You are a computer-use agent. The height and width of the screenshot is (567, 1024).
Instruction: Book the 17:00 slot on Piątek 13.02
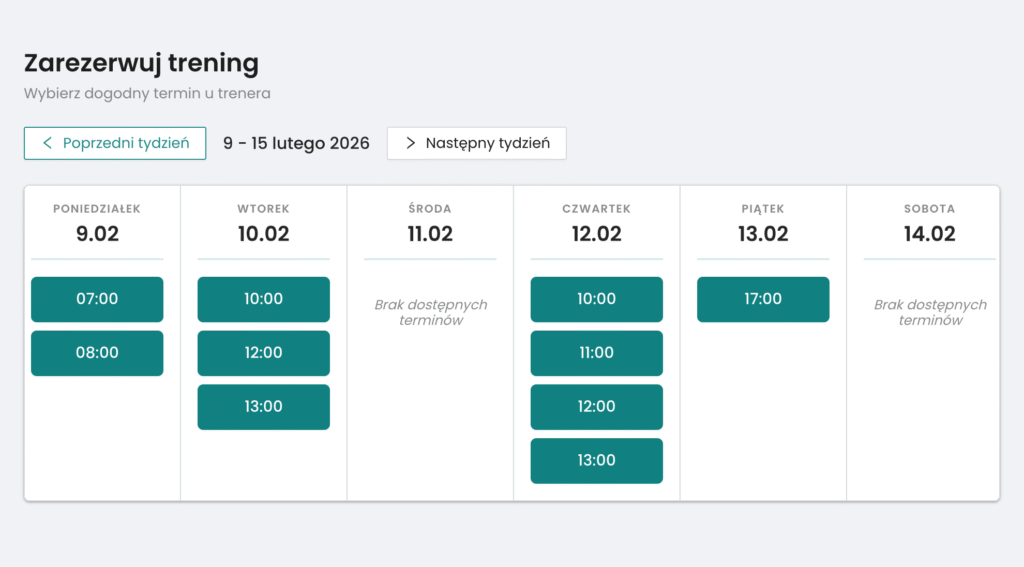763,299
